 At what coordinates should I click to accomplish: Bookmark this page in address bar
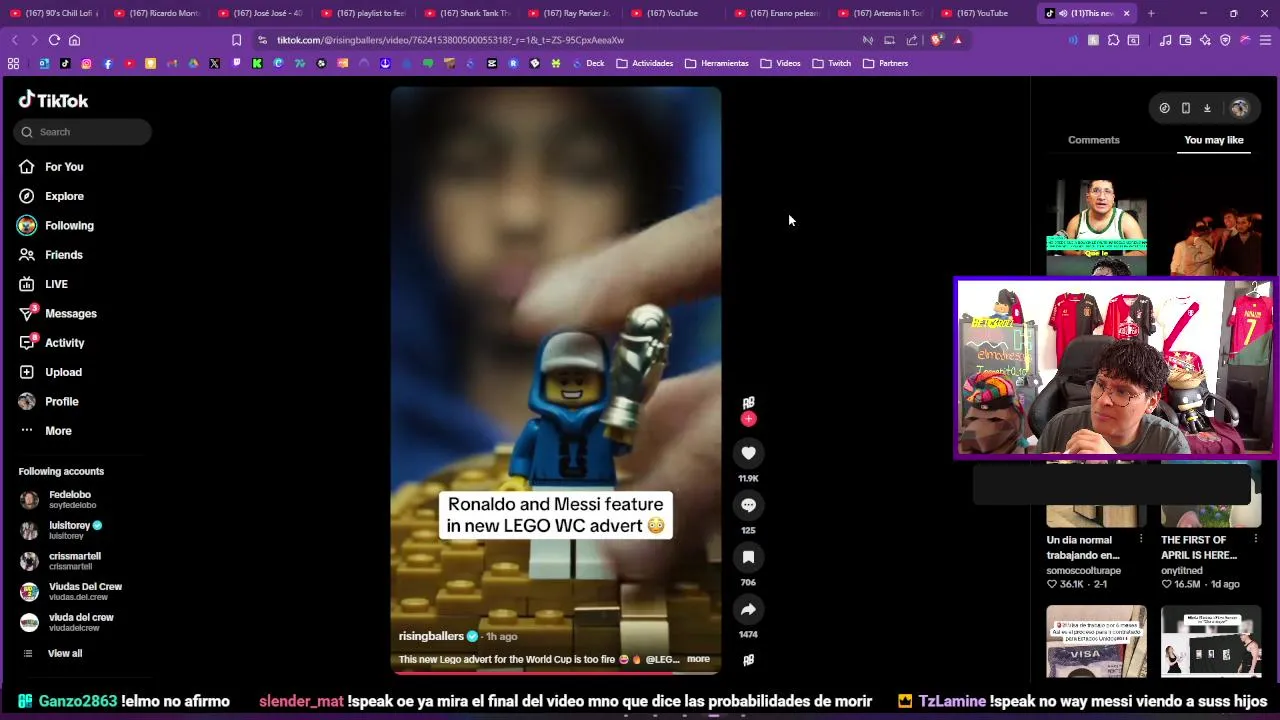click(x=236, y=40)
